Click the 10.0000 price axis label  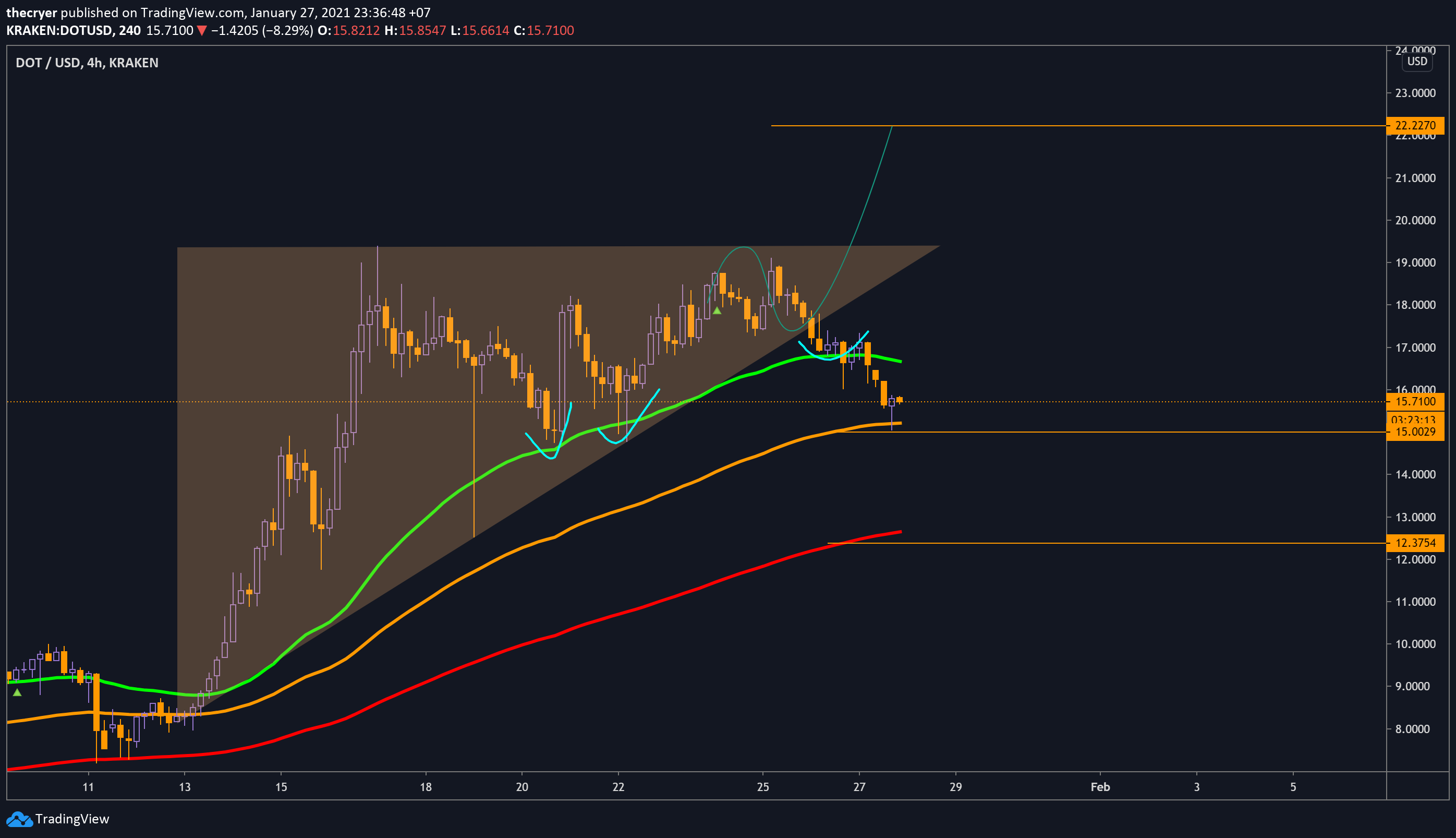[1415, 644]
